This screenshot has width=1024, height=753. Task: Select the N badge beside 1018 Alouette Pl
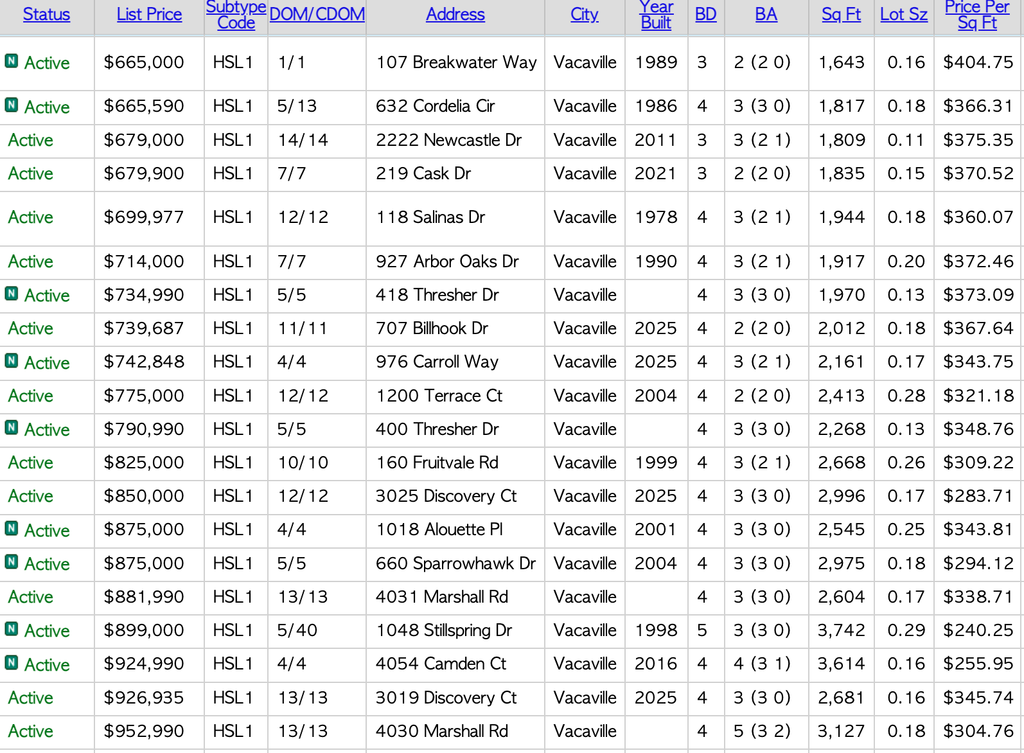point(11,529)
